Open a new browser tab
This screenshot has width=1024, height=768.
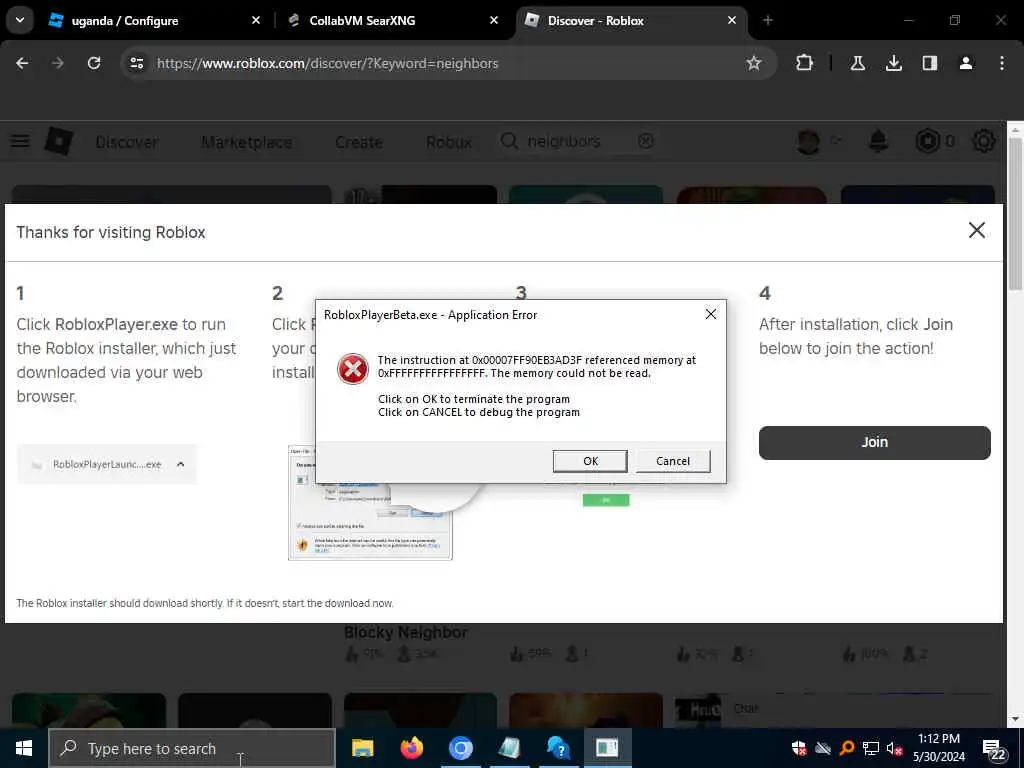click(767, 20)
